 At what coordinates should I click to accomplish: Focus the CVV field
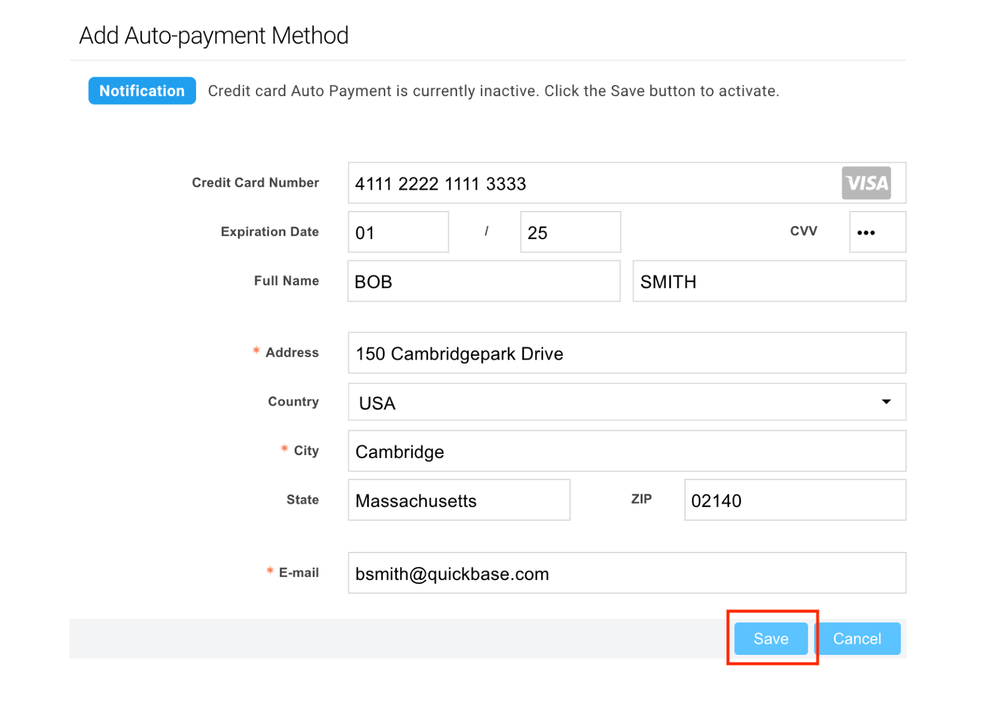pyautogui.click(x=877, y=232)
